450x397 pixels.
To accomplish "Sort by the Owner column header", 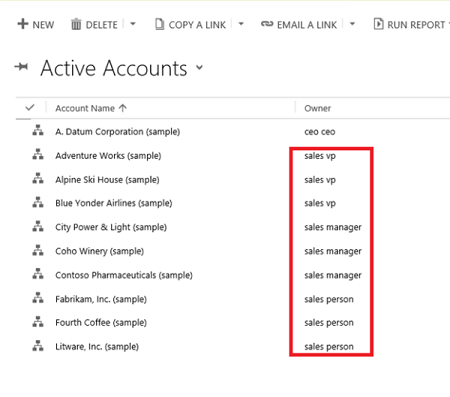I will (317, 108).
